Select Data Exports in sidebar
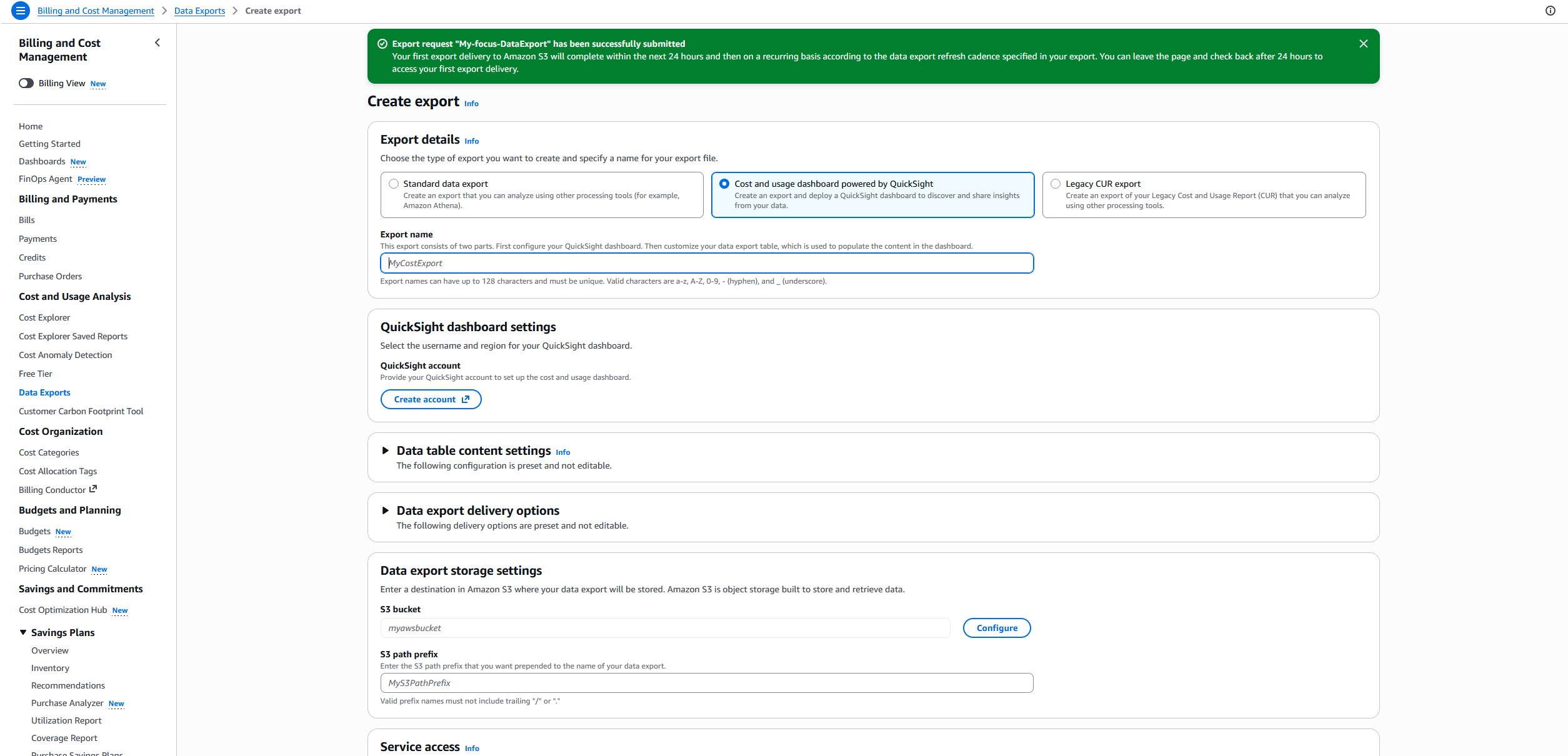Screen dimensions: 1568x756 (44, 392)
